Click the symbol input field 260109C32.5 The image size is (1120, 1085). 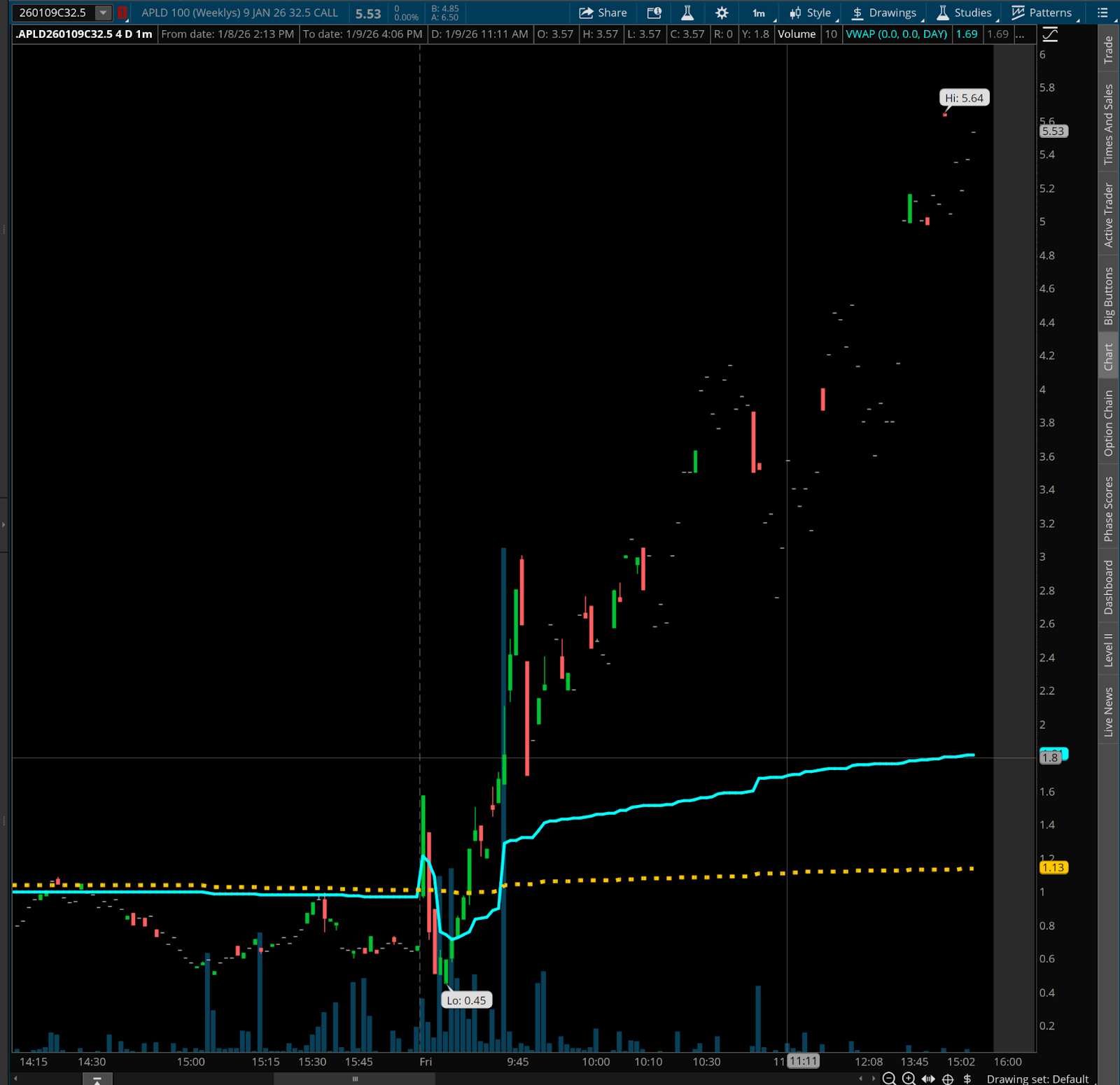[53, 13]
